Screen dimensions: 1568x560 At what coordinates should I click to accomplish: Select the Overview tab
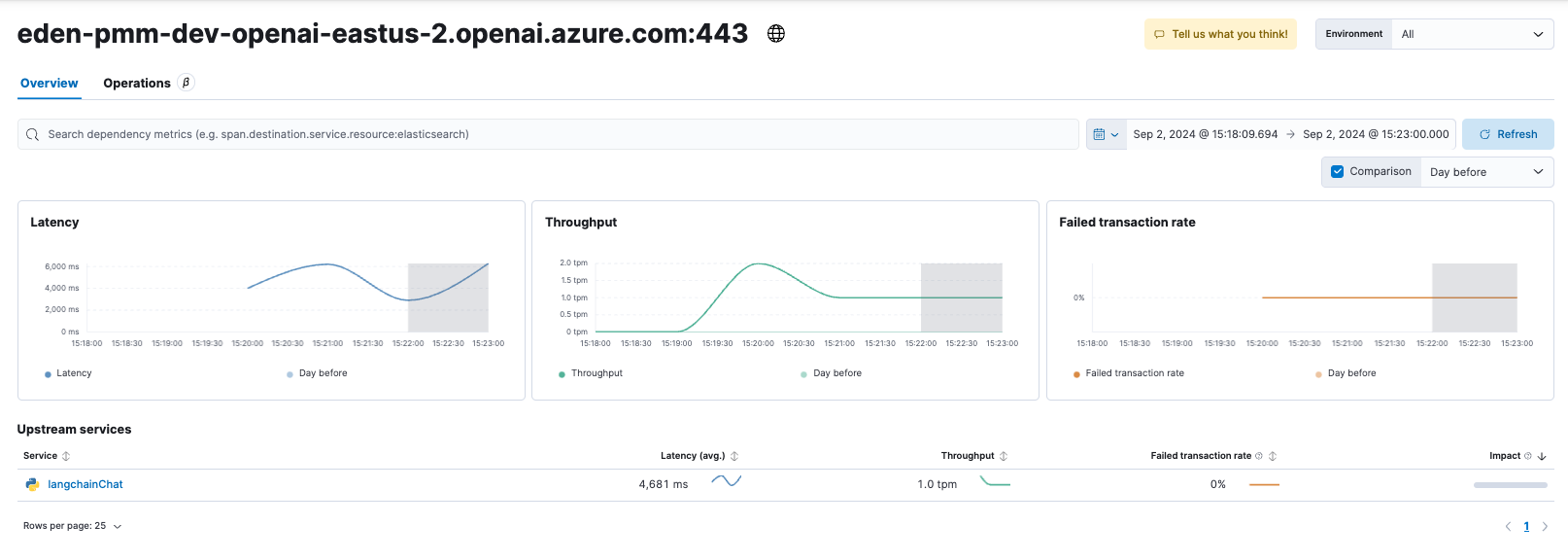click(x=50, y=84)
